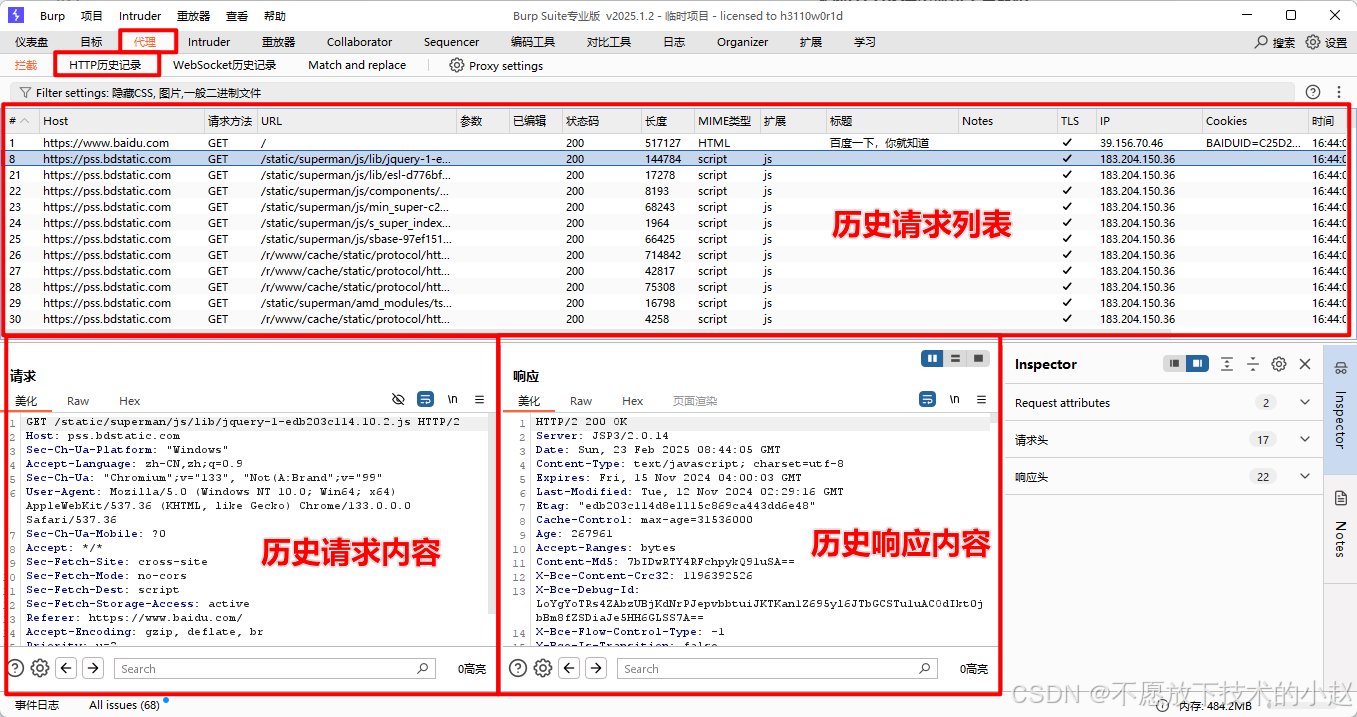Open settings via top-right gear icon

(x=1313, y=42)
